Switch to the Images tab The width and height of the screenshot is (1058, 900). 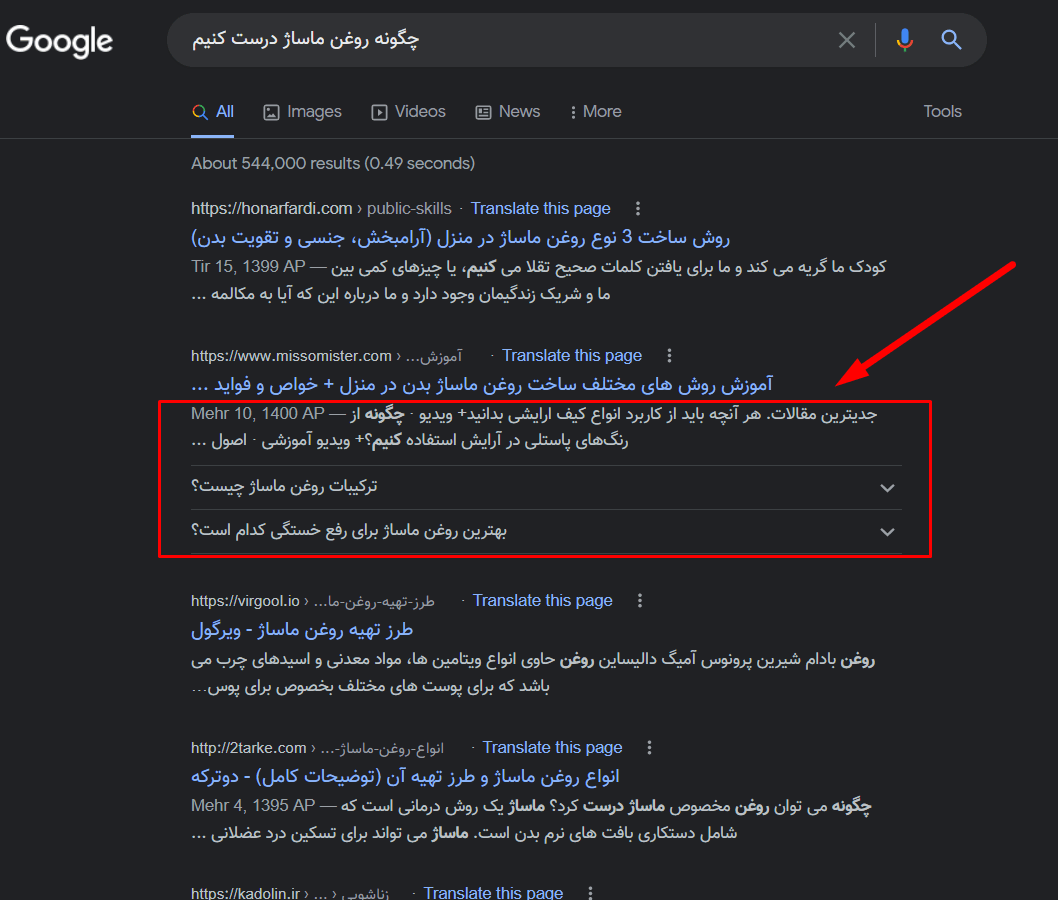[x=302, y=112]
